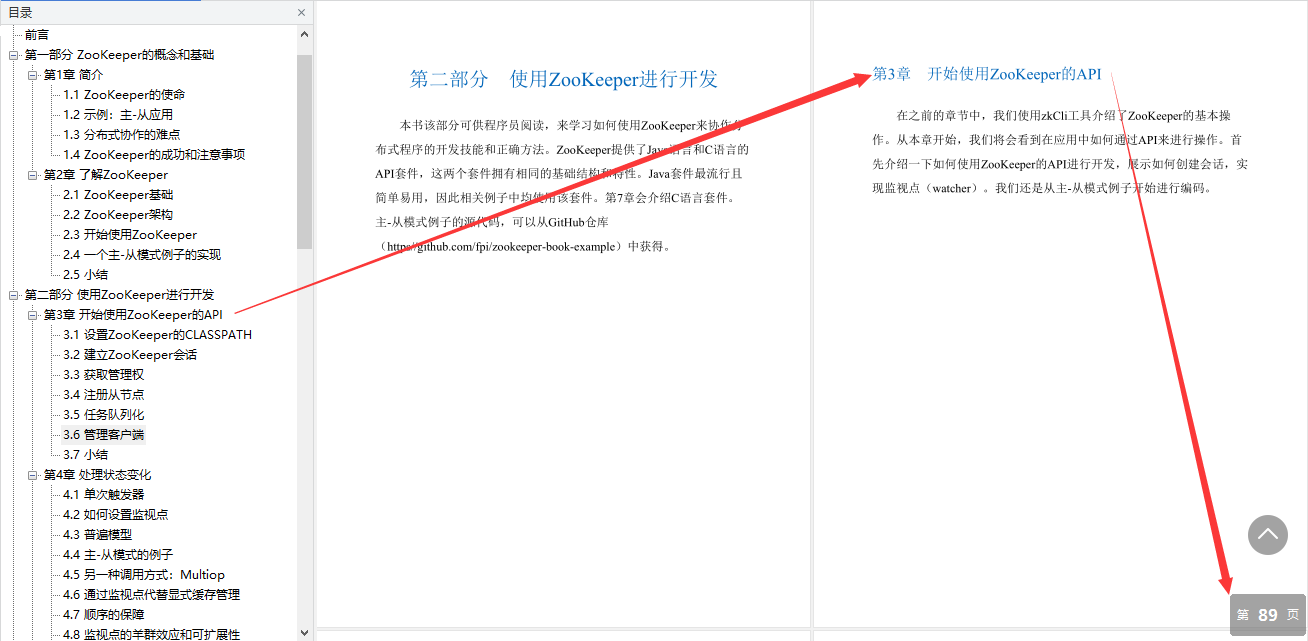The height and width of the screenshot is (641, 1308).
Task: Go to 2.2 ZooKeeper架构
Action: (x=118, y=215)
